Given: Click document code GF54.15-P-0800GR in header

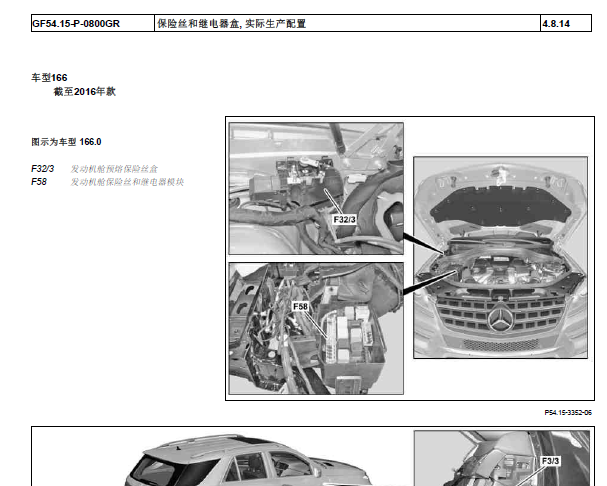Looking at the screenshot, I should pyautogui.click(x=76, y=24).
